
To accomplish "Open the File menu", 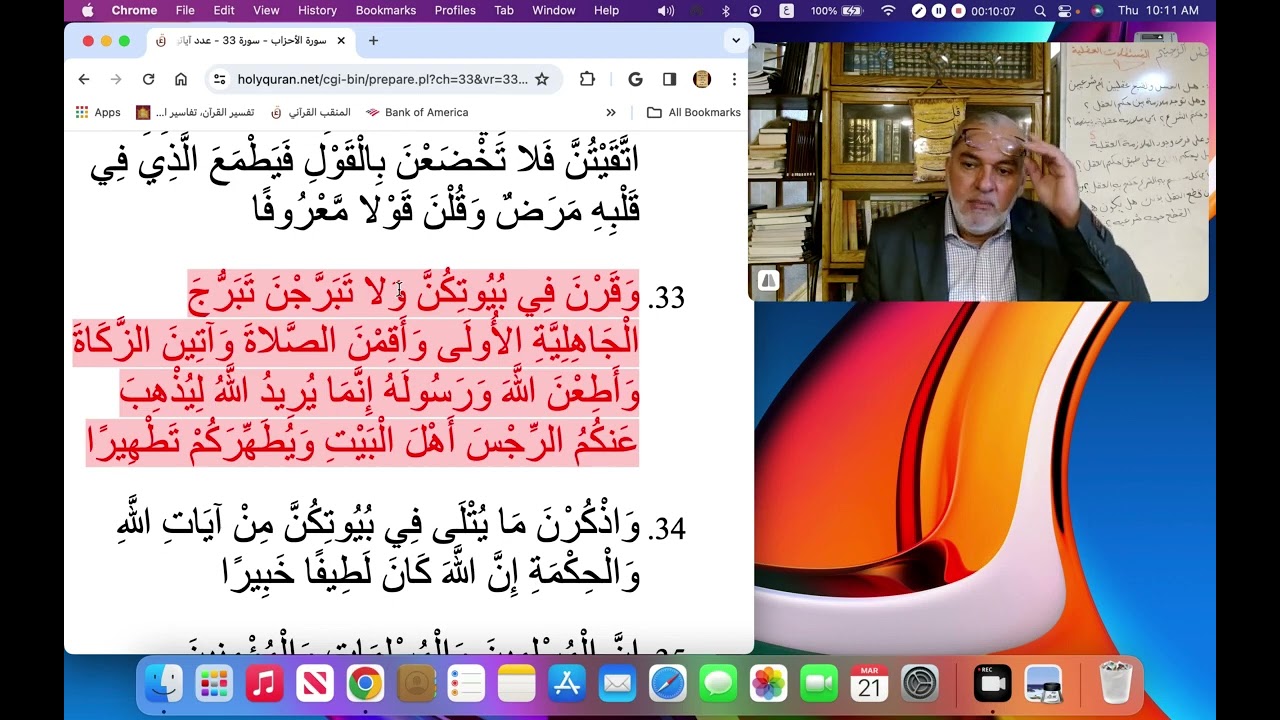I will (x=185, y=11).
